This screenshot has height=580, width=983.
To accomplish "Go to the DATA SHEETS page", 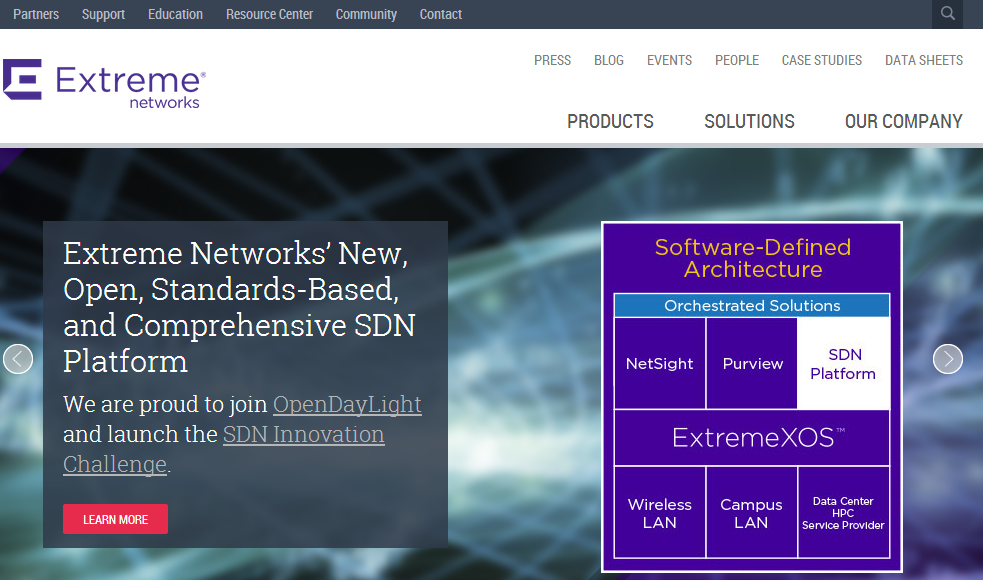I will tap(923, 60).
